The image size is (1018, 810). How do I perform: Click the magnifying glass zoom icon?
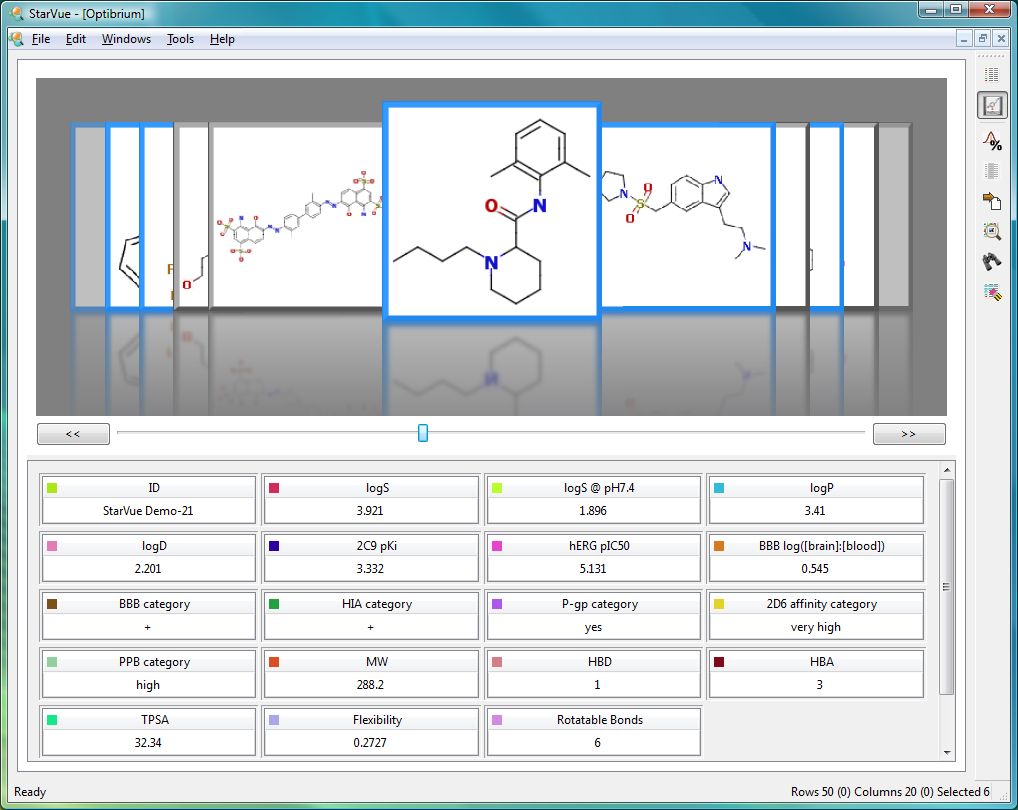pos(991,231)
